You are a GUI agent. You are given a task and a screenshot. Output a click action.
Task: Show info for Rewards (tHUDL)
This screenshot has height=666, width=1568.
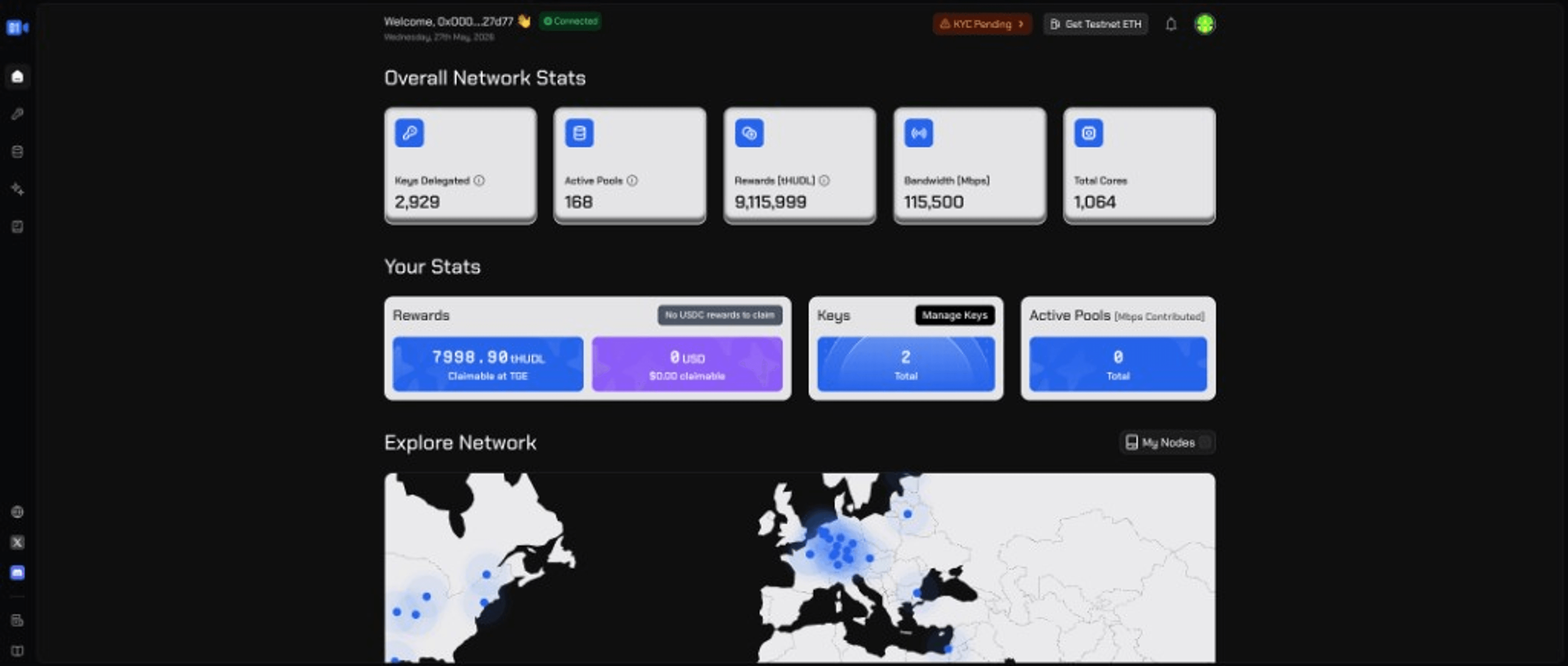click(x=824, y=180)
